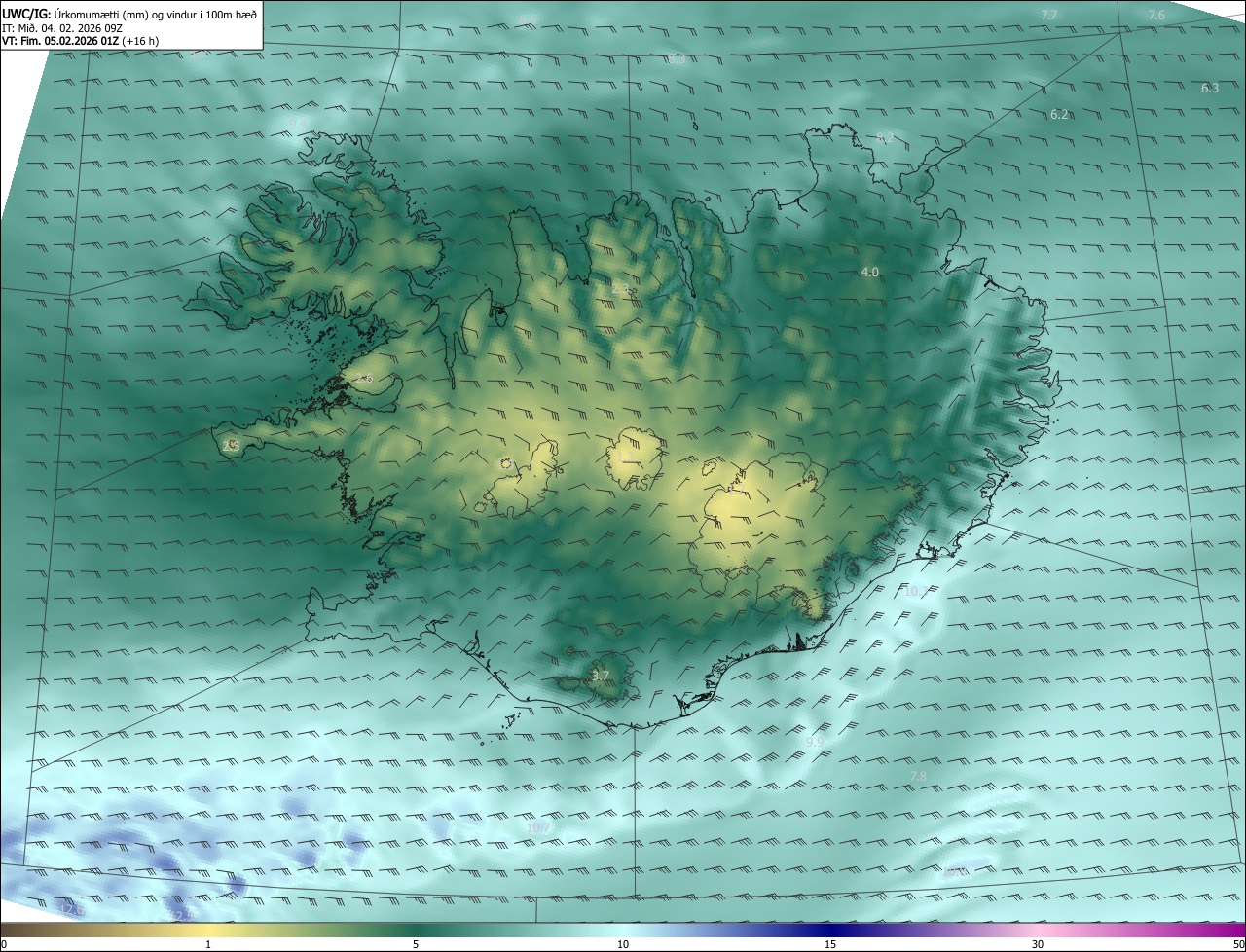The width and height of the screenshot is (1246, 952).
Task: Click the 4.0 value label over northeast Iceland
Action: point(870,273)
